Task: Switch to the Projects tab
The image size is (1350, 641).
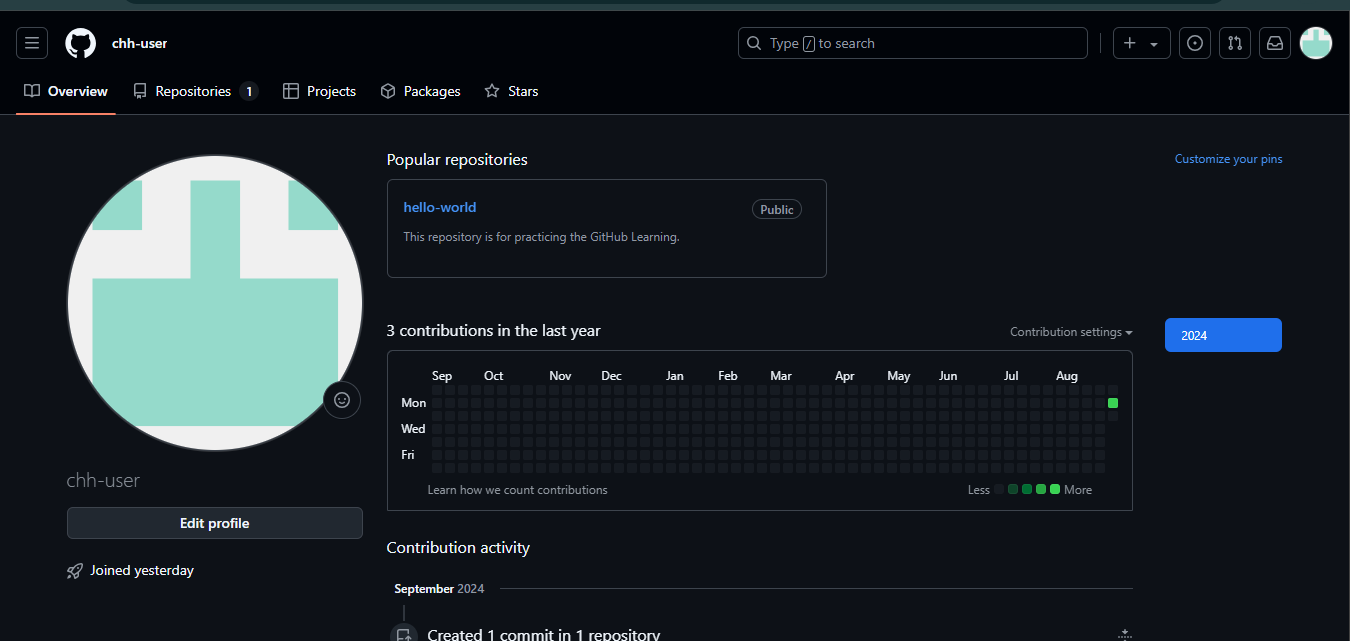Action: [320, 91]
